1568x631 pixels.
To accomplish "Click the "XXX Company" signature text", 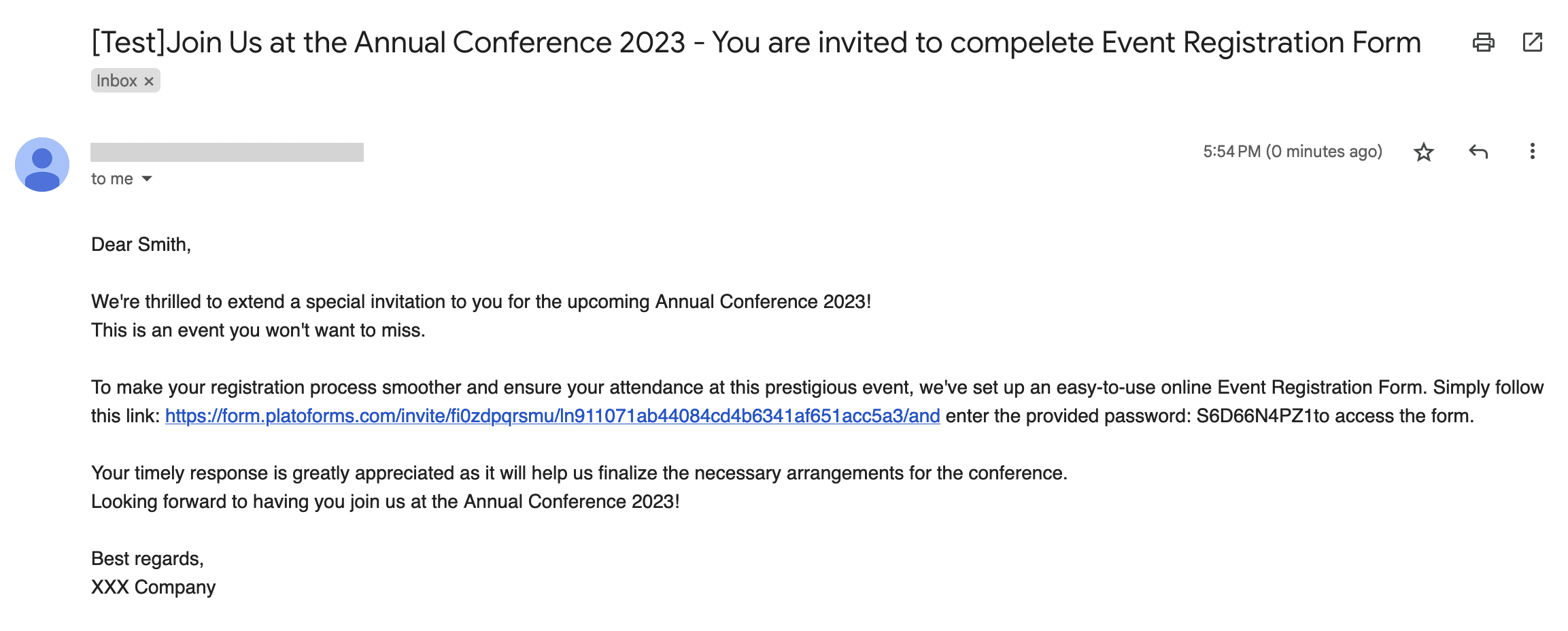I will (x=153, y=587).
